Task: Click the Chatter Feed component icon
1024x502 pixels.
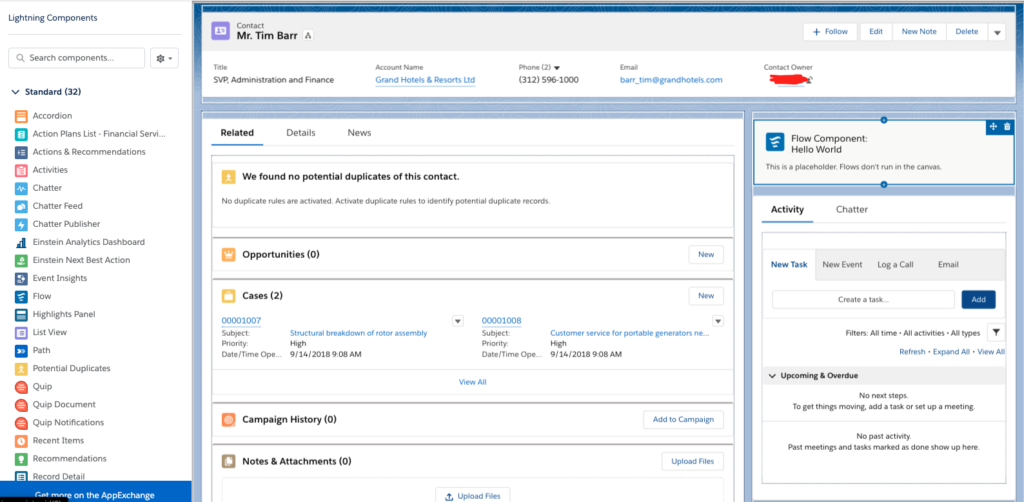Action: click(x=21, y=206)
